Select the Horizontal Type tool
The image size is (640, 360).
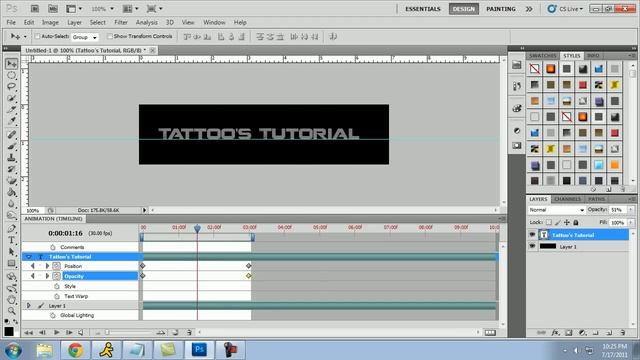(11, 240)
